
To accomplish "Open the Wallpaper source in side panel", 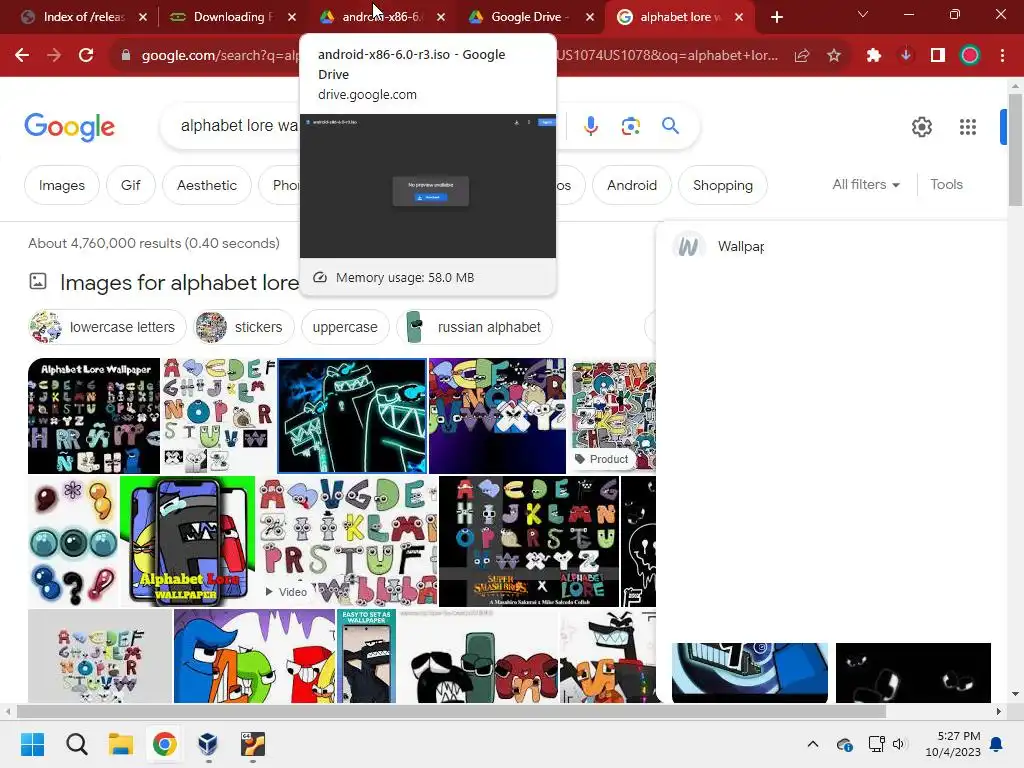I will click(718, 247).
